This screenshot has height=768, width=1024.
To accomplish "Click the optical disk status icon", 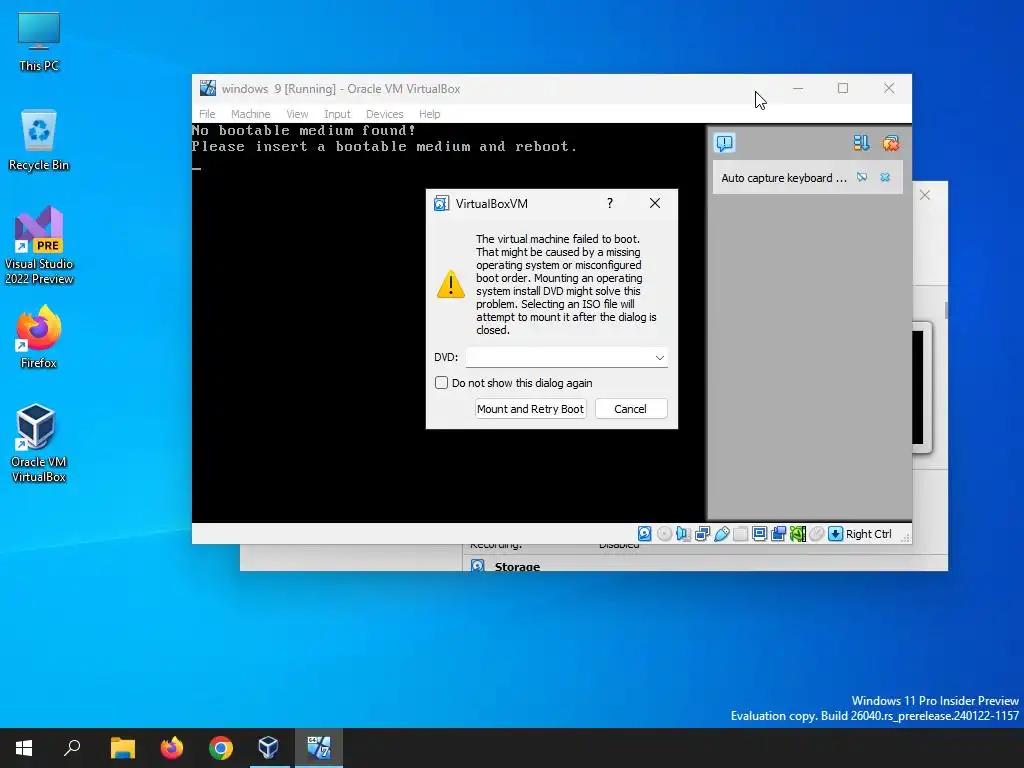I will click(664, 534).
